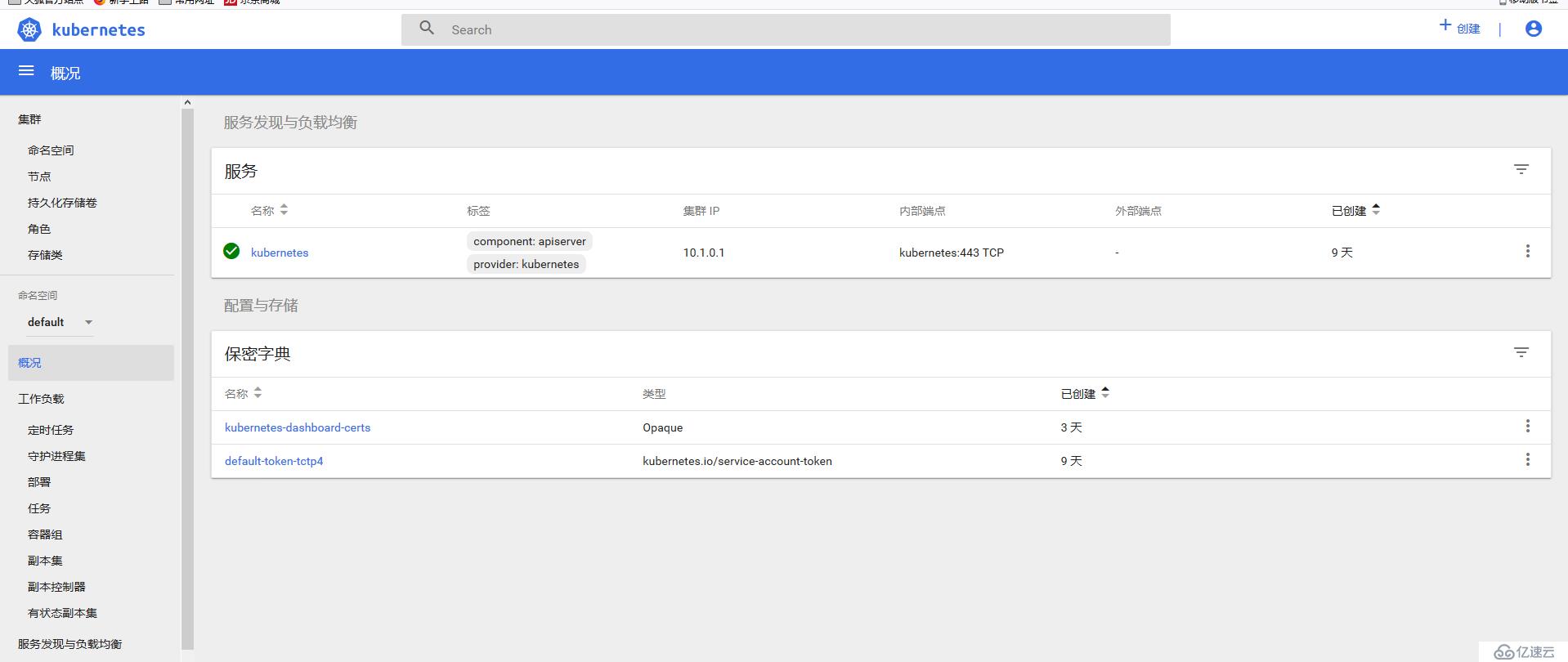Viewport: 1568px width, 662px height.
Task: Open actions menu for kubernetes-dashboard-certs row
Action: coord(1527,426)
